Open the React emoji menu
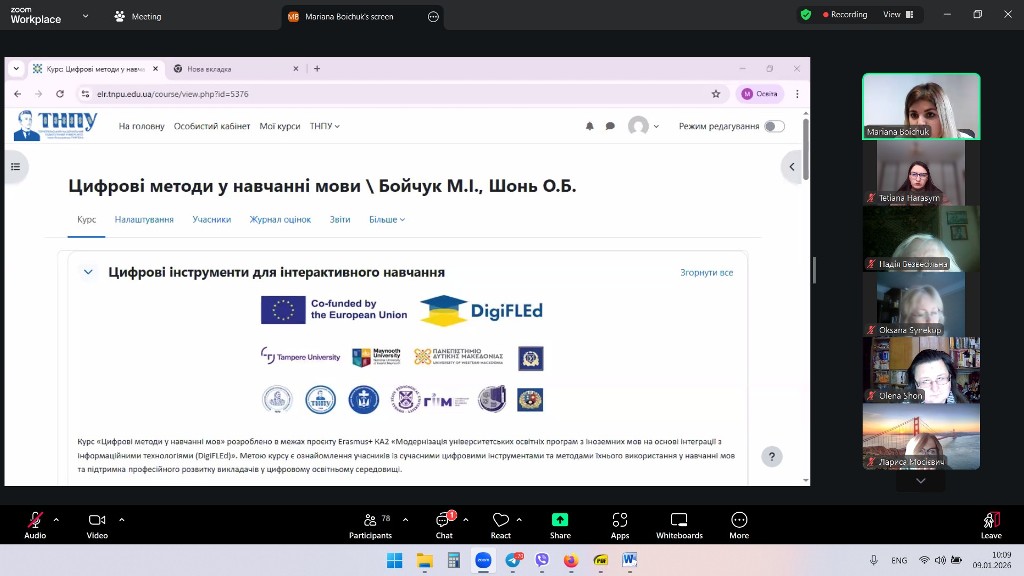 pos(501,520)
